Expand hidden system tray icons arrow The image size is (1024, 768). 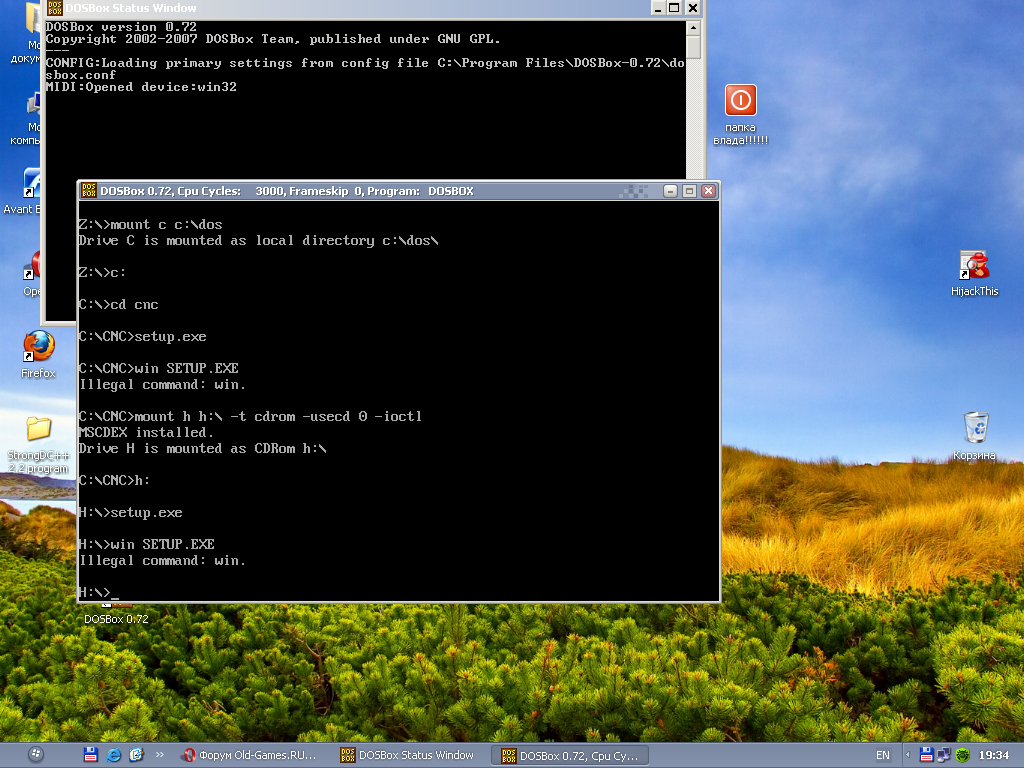point(907,755)
